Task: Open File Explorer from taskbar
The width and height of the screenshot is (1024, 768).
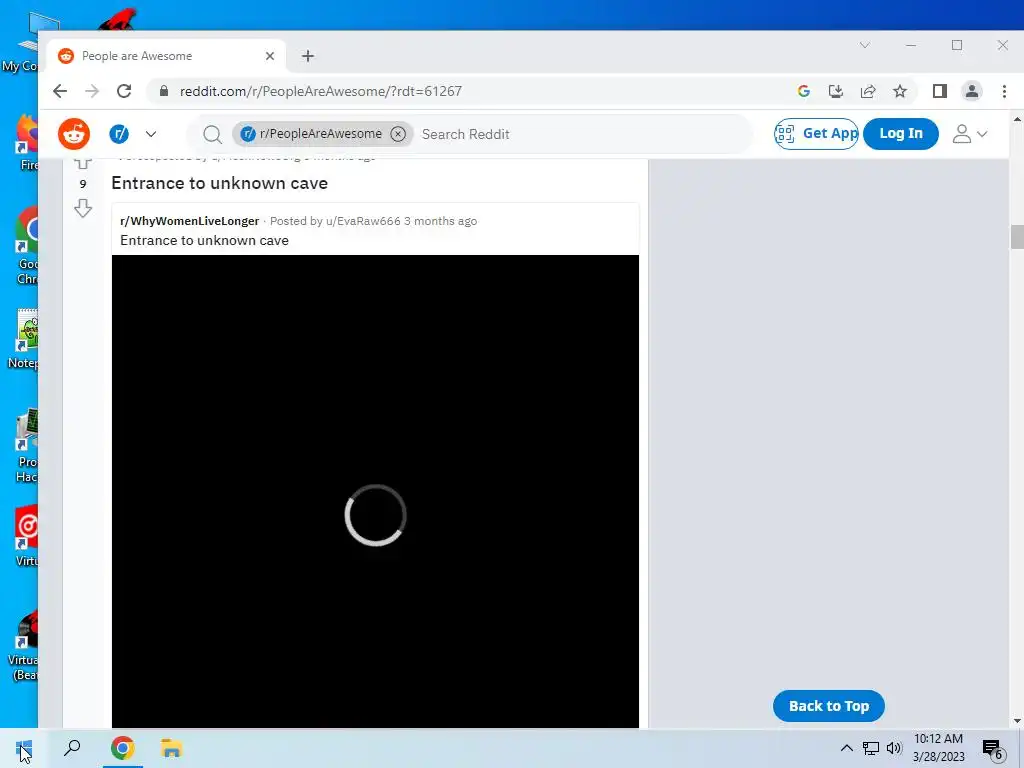Action: pyautogui.click(x=171, y=748)
